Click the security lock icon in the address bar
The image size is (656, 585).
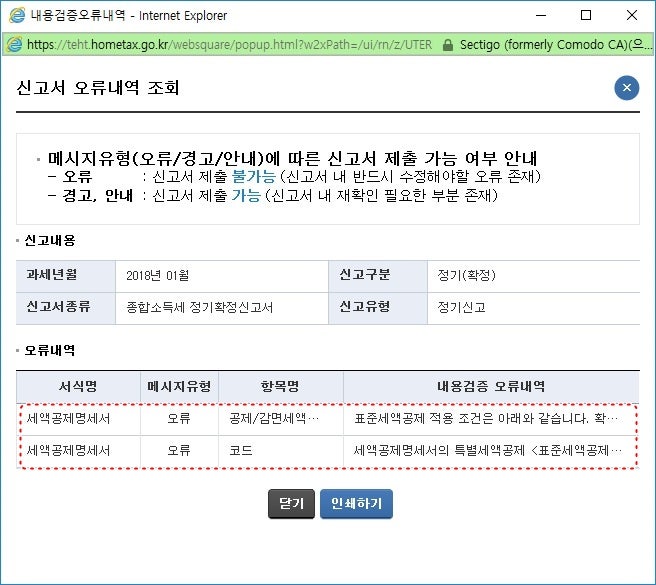tap(448, 45)
